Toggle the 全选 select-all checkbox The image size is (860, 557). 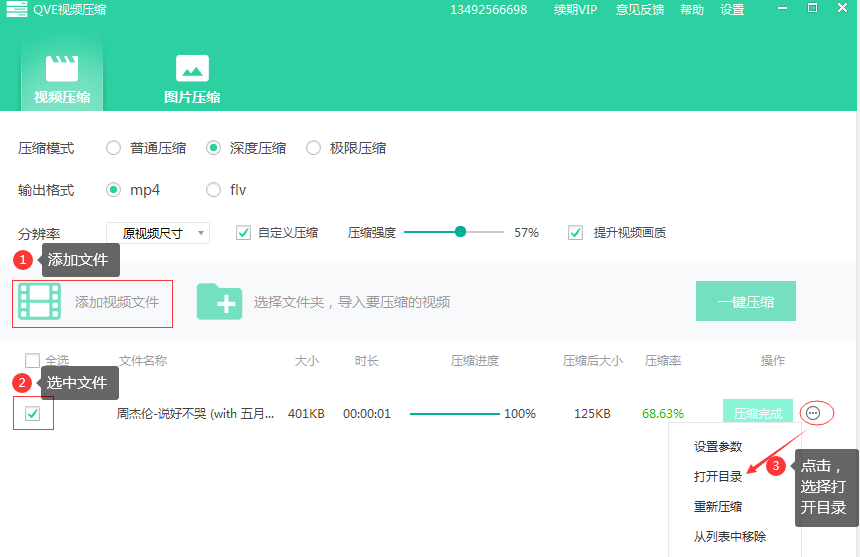click(32, 360)
